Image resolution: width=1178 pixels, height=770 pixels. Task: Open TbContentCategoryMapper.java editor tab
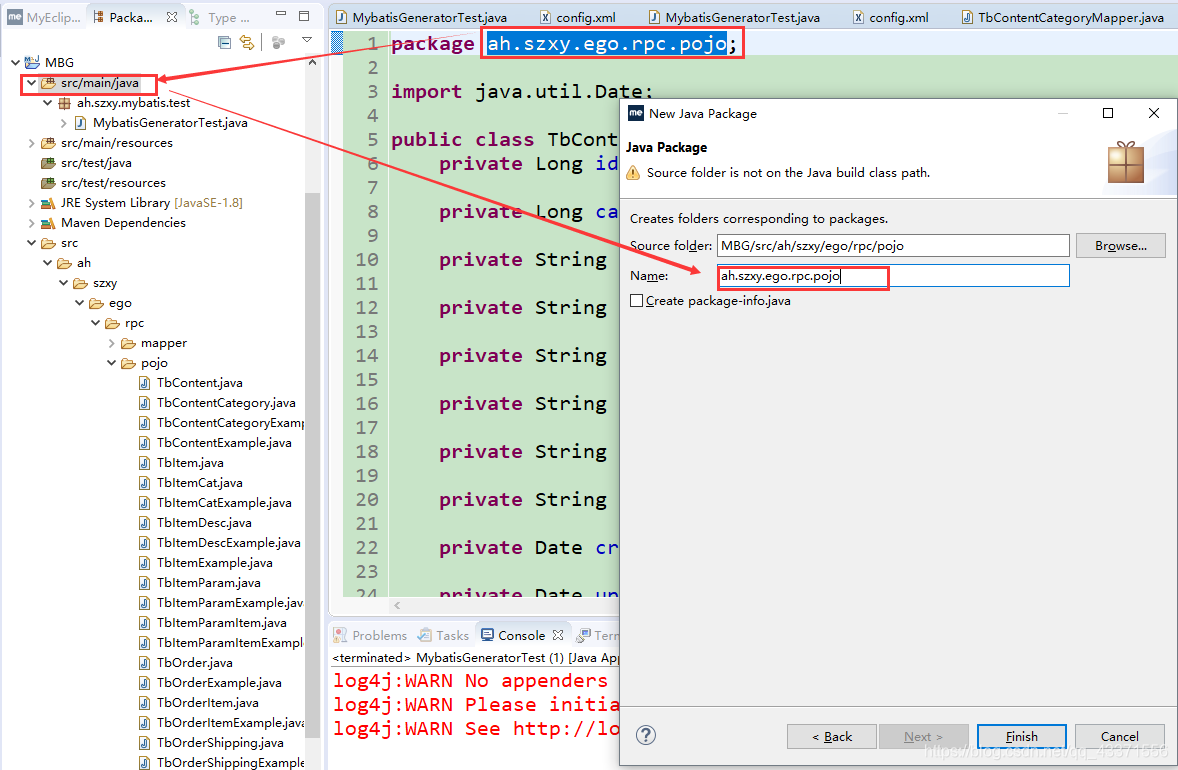point(1062,17)
